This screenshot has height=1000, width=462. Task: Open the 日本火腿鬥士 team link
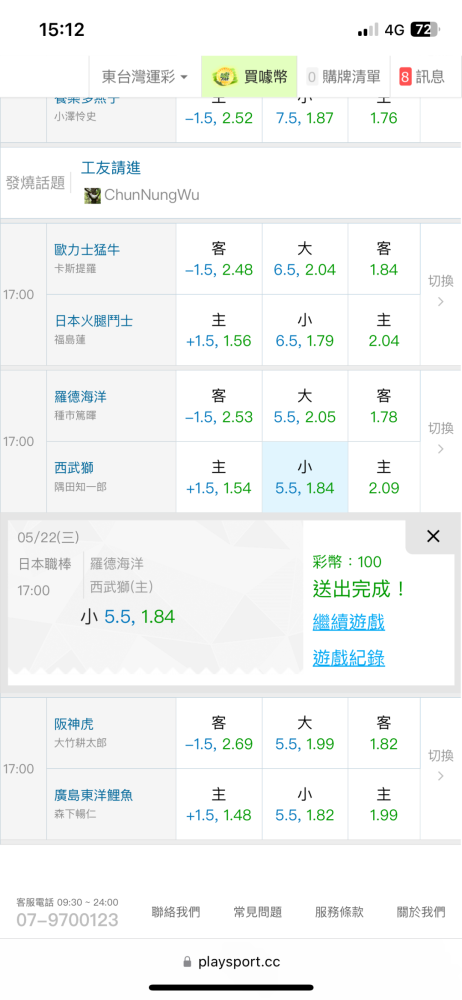coord(94,321)
